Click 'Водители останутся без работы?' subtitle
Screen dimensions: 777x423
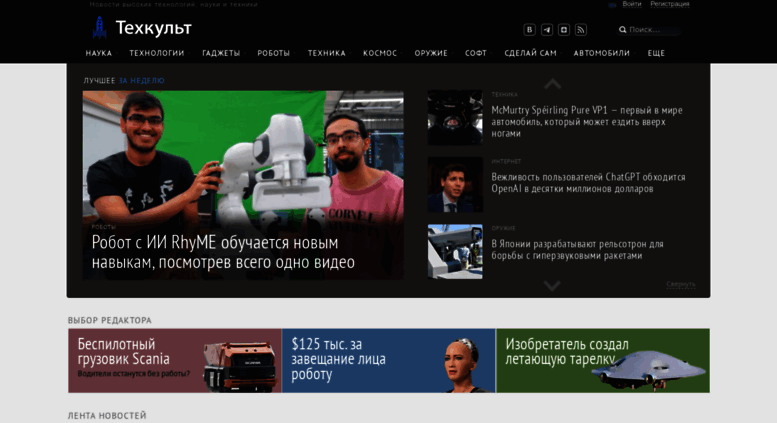coord(133,373)
